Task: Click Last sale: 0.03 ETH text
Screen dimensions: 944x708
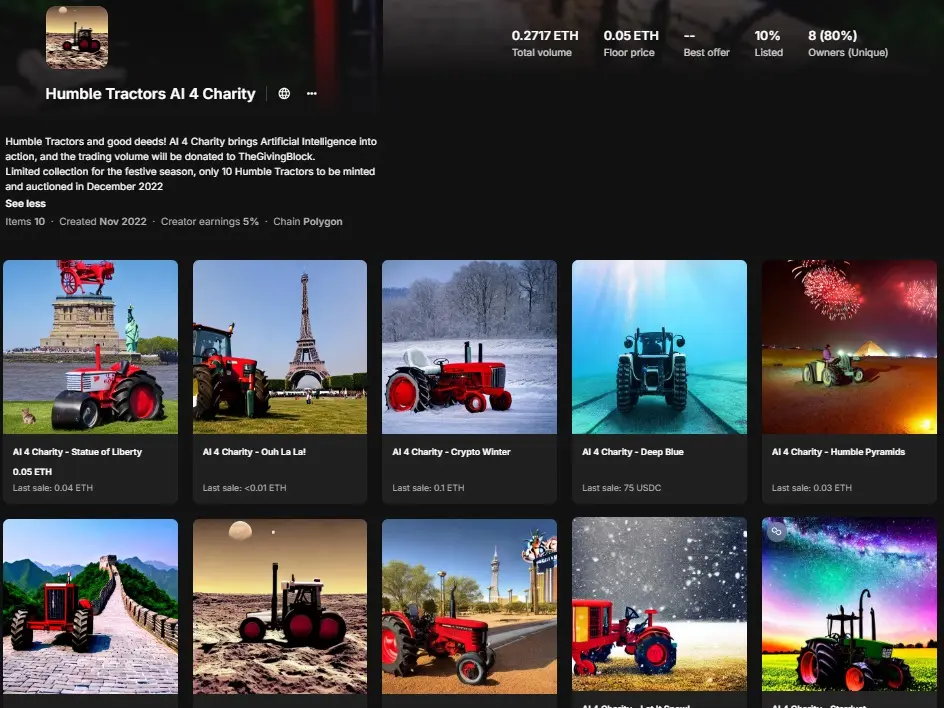Action: 812,488
